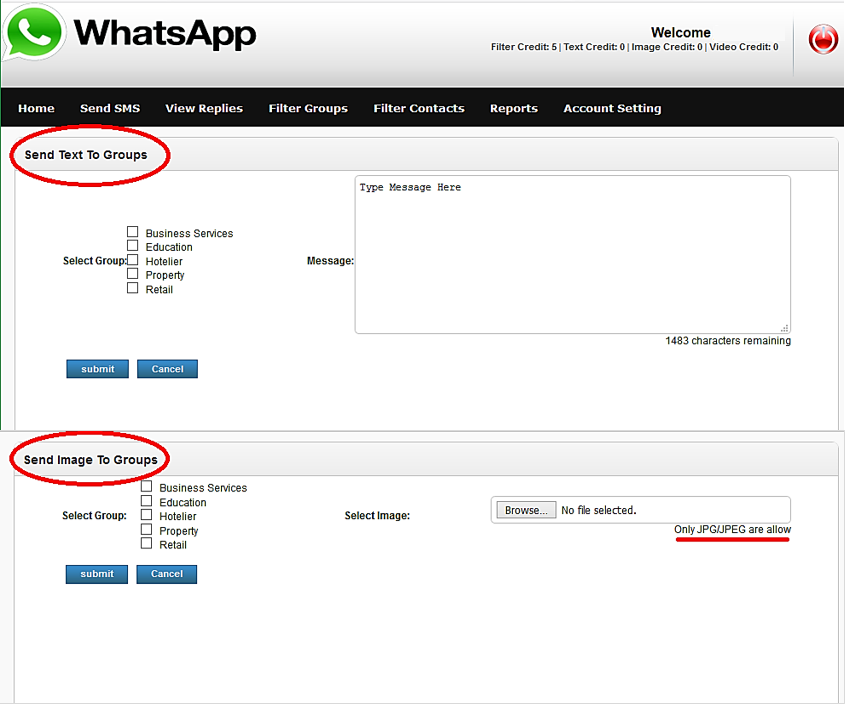Screen dimensions: 846x708
Task: Click into the Type Message Here textarea
Action: [x=572, y=254]
